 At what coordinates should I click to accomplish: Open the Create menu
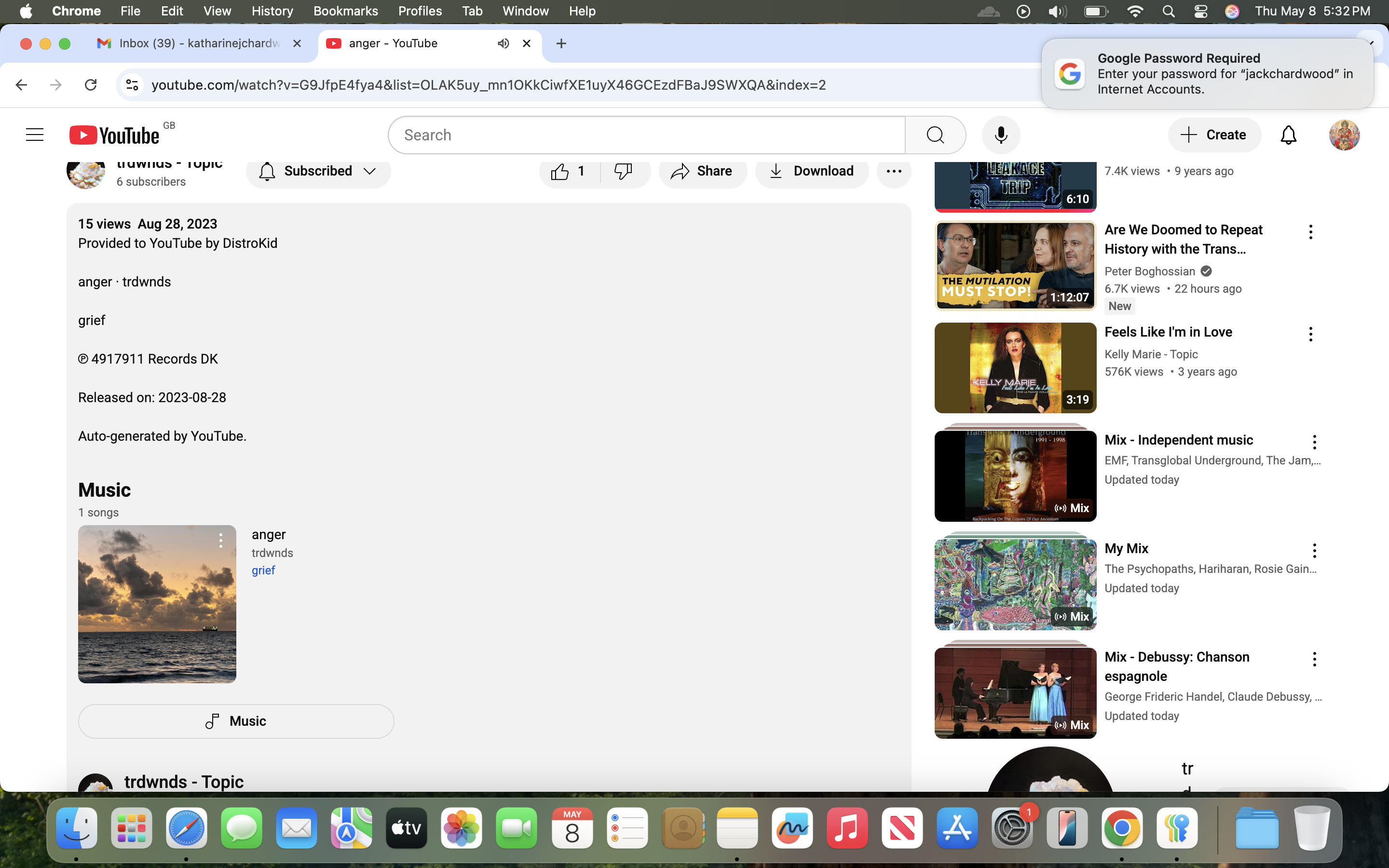(x=1214, y=135)
